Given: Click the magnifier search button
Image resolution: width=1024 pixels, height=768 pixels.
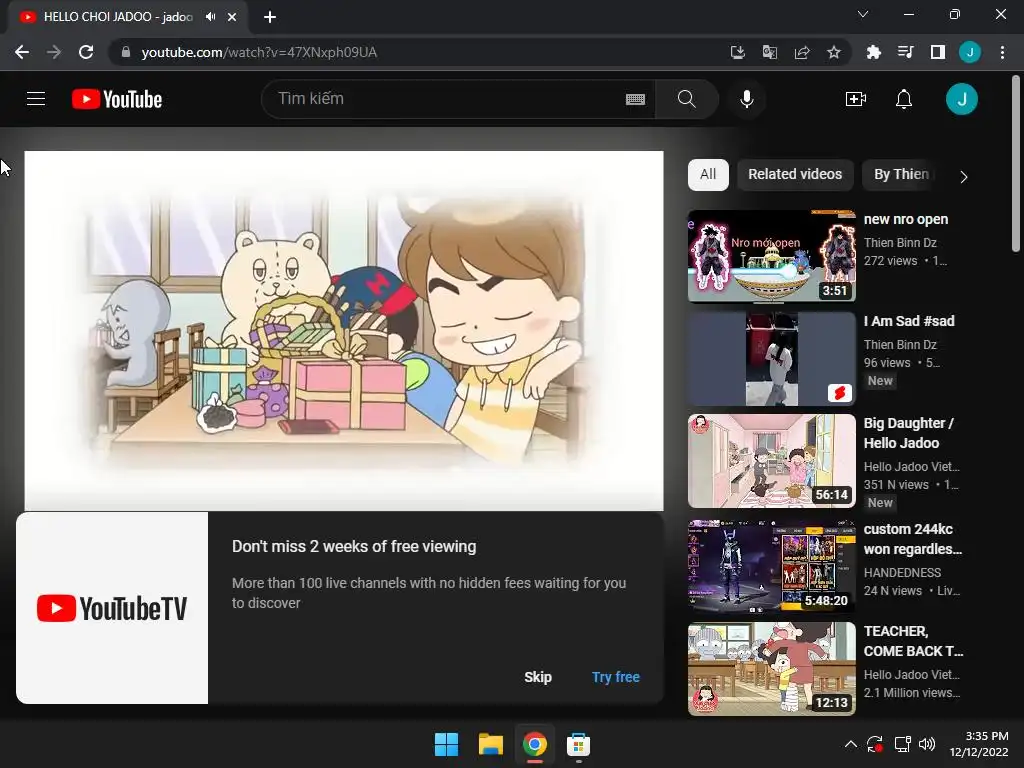Looking at the screenshot, I should 686,99.
